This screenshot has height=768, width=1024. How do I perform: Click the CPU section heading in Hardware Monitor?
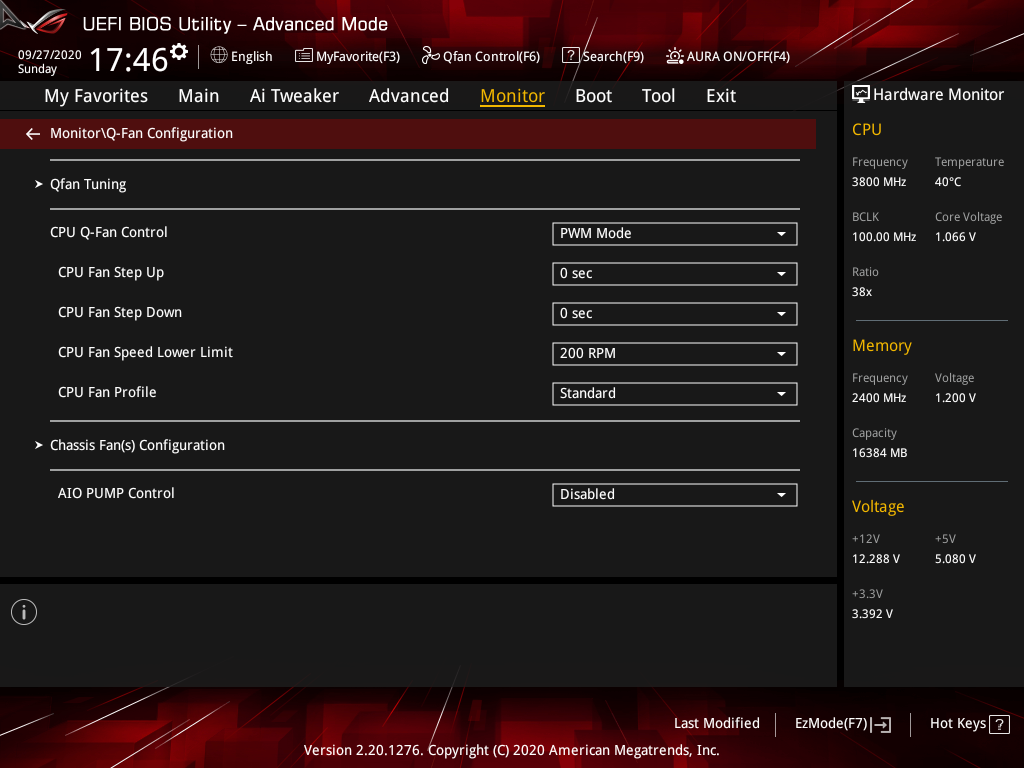coord(867,130)
